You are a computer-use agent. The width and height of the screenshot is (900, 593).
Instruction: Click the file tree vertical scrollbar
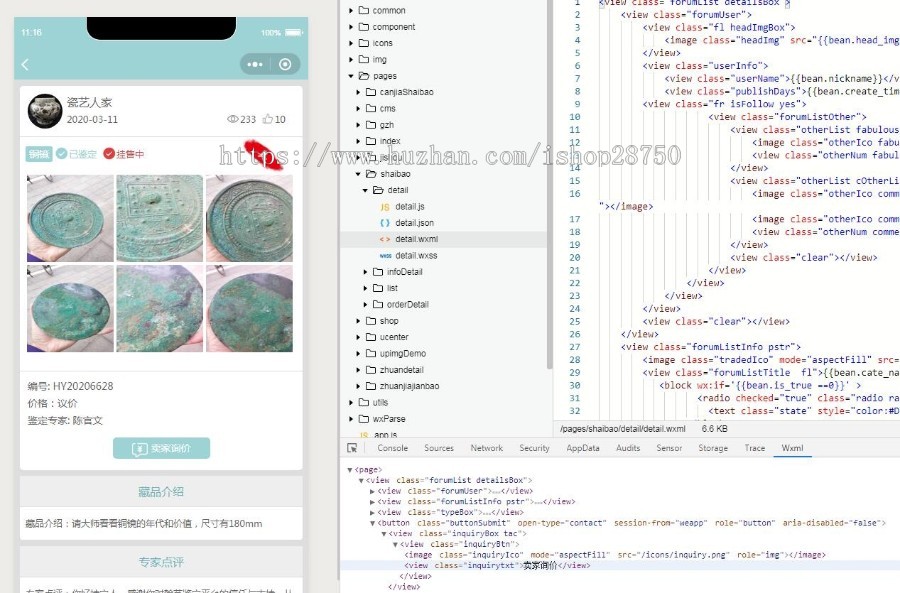(x=549, y=184)
